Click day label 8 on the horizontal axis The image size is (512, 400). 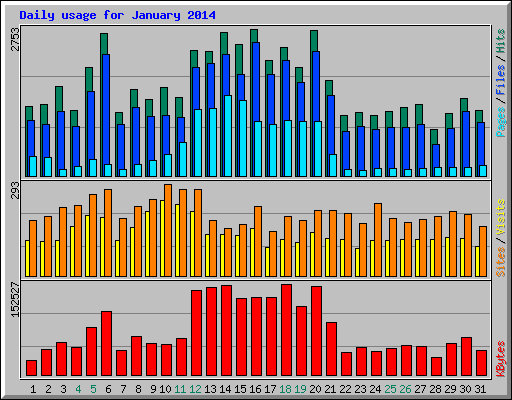[138, 389]
